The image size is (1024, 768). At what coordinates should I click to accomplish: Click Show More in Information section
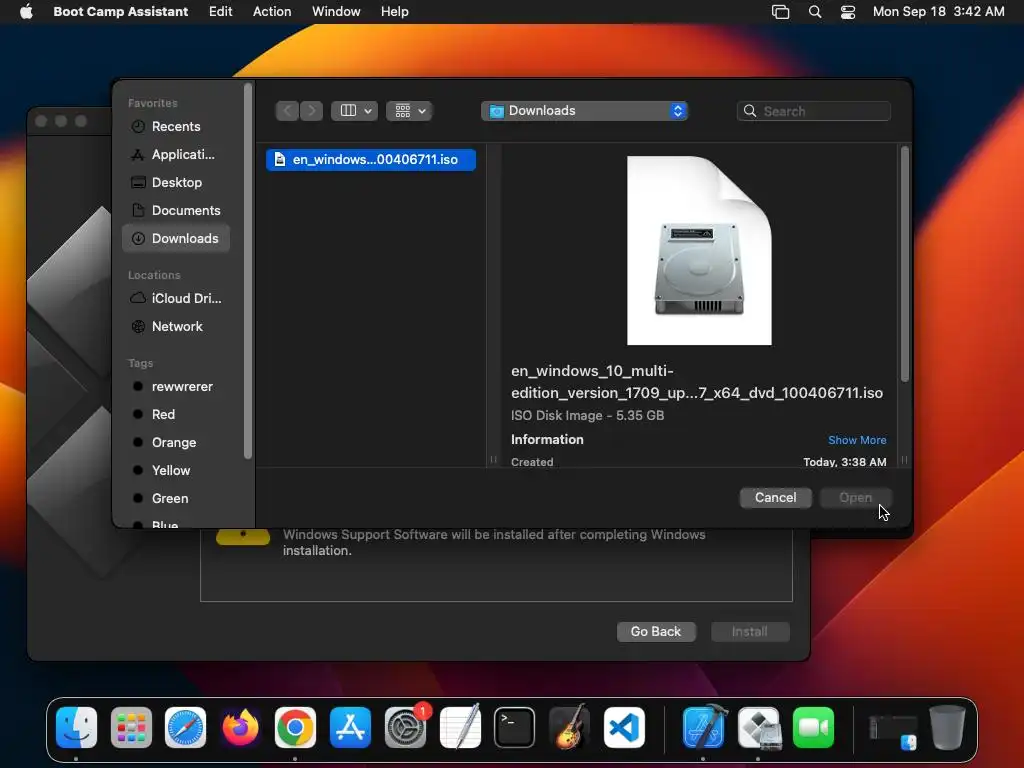coord(857,440)
